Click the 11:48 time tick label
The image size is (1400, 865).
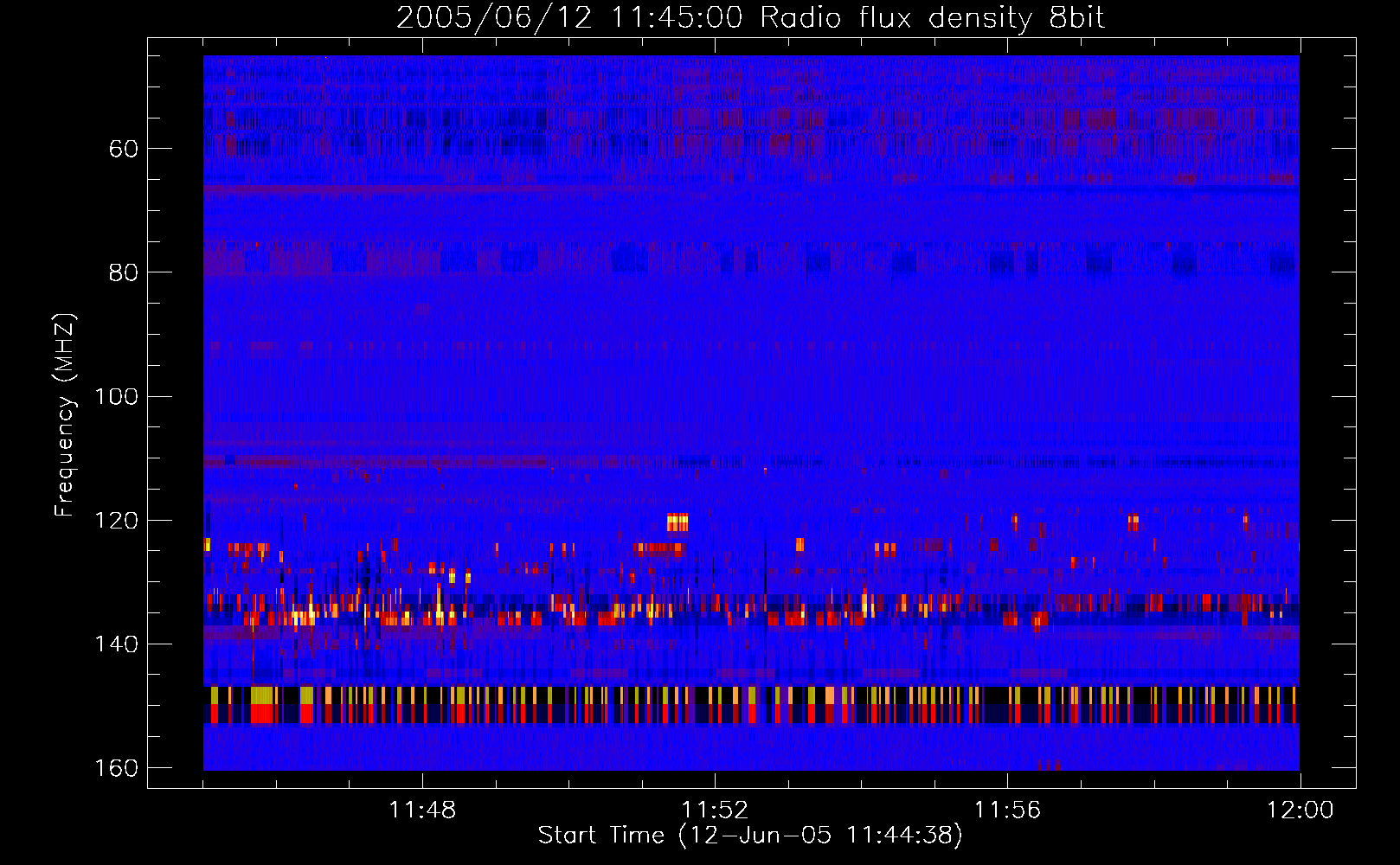point(422,811)
